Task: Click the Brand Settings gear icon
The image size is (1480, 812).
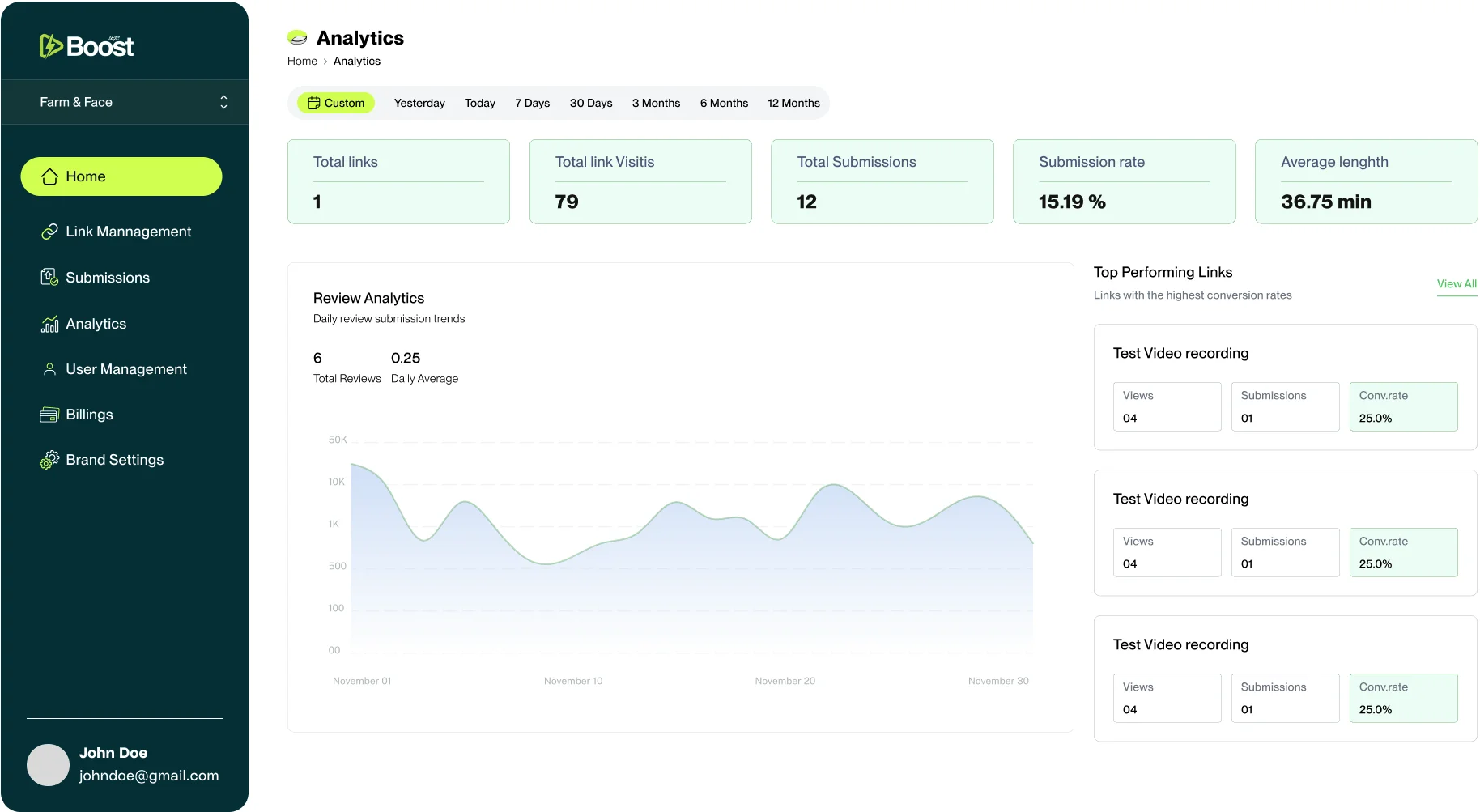Action: [49, 460]
